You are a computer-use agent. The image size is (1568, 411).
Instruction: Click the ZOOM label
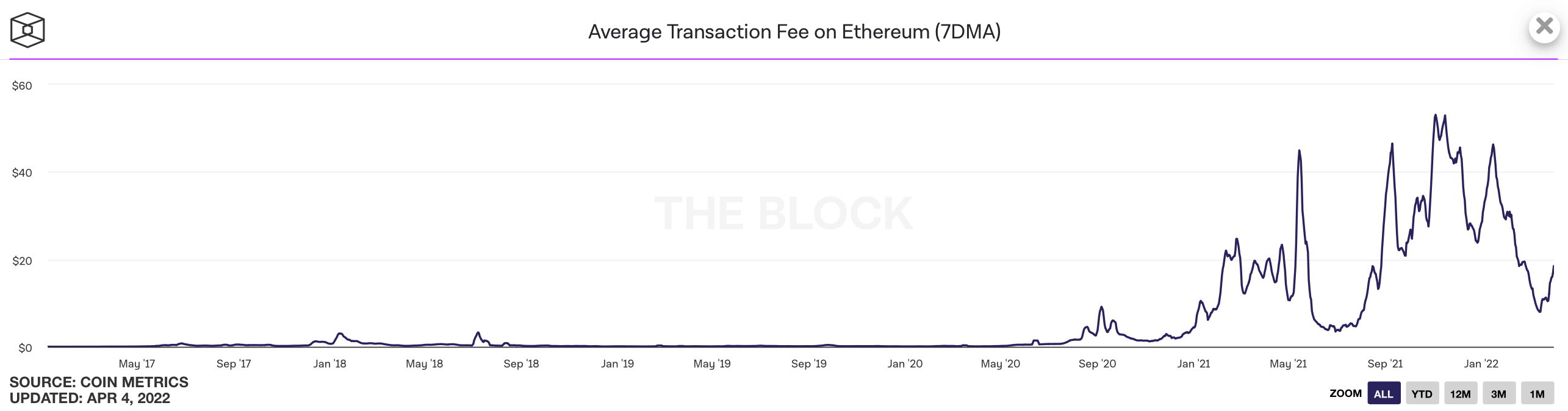[x=1345, y=393]
